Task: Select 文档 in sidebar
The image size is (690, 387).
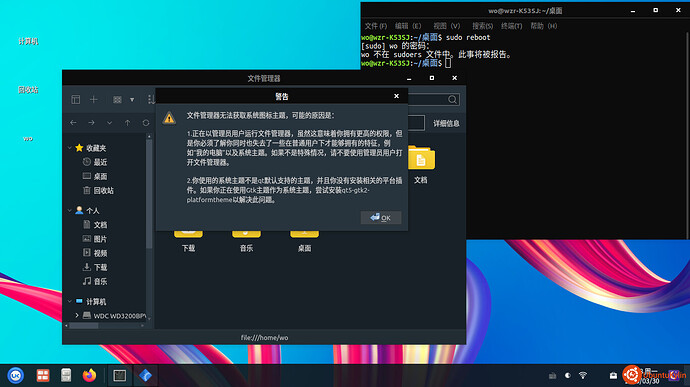Action: [100, 225]
